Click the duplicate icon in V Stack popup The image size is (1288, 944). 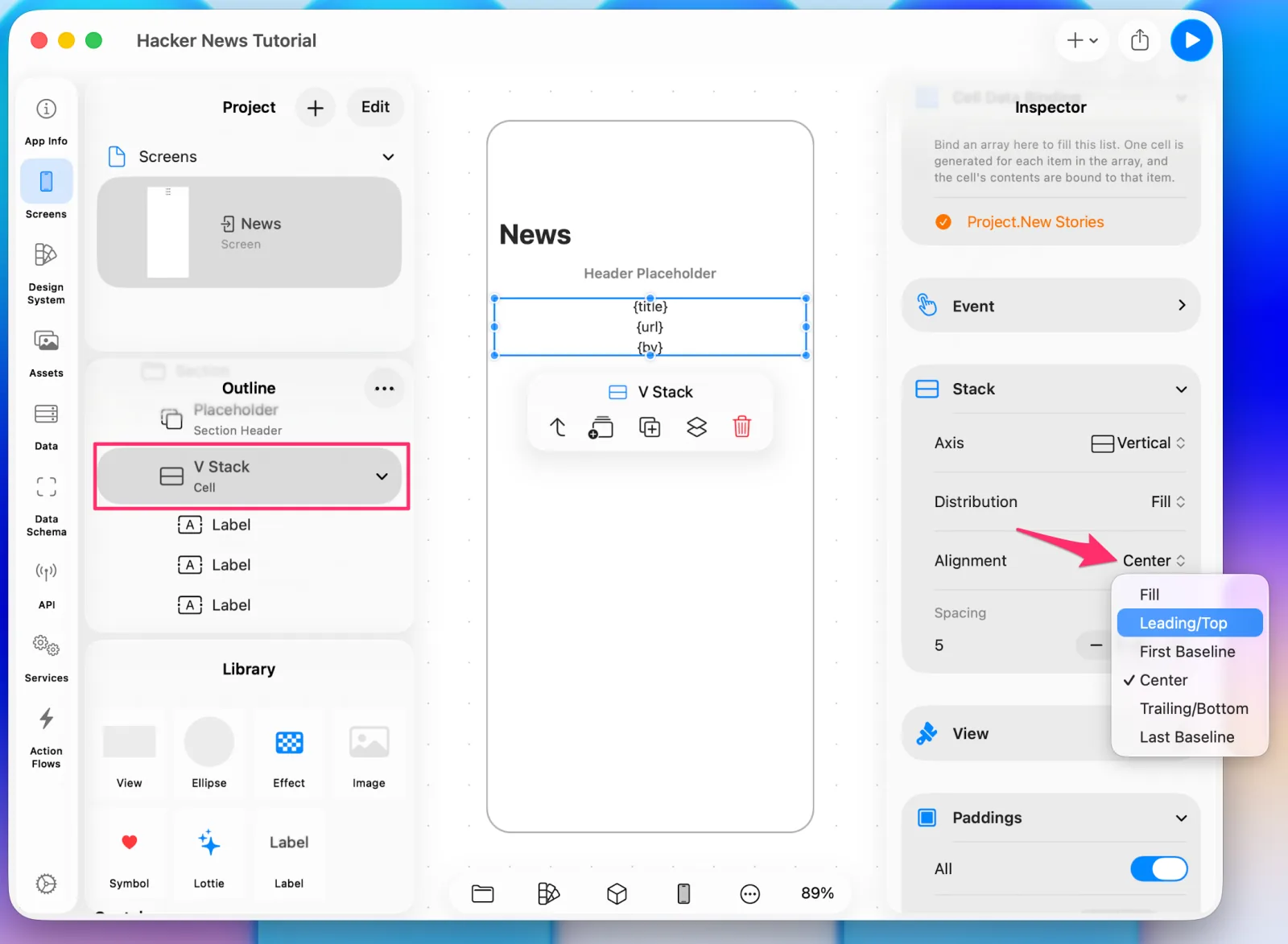[x=650, y=427]
